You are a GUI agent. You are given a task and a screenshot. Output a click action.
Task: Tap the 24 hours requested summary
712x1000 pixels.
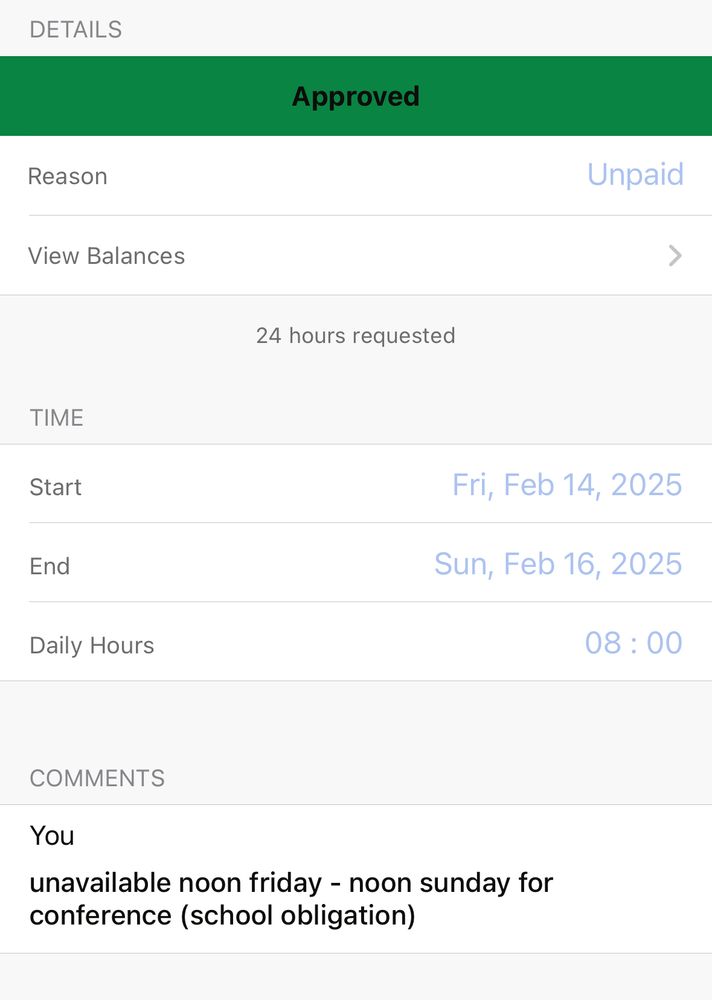pos(355,335)
